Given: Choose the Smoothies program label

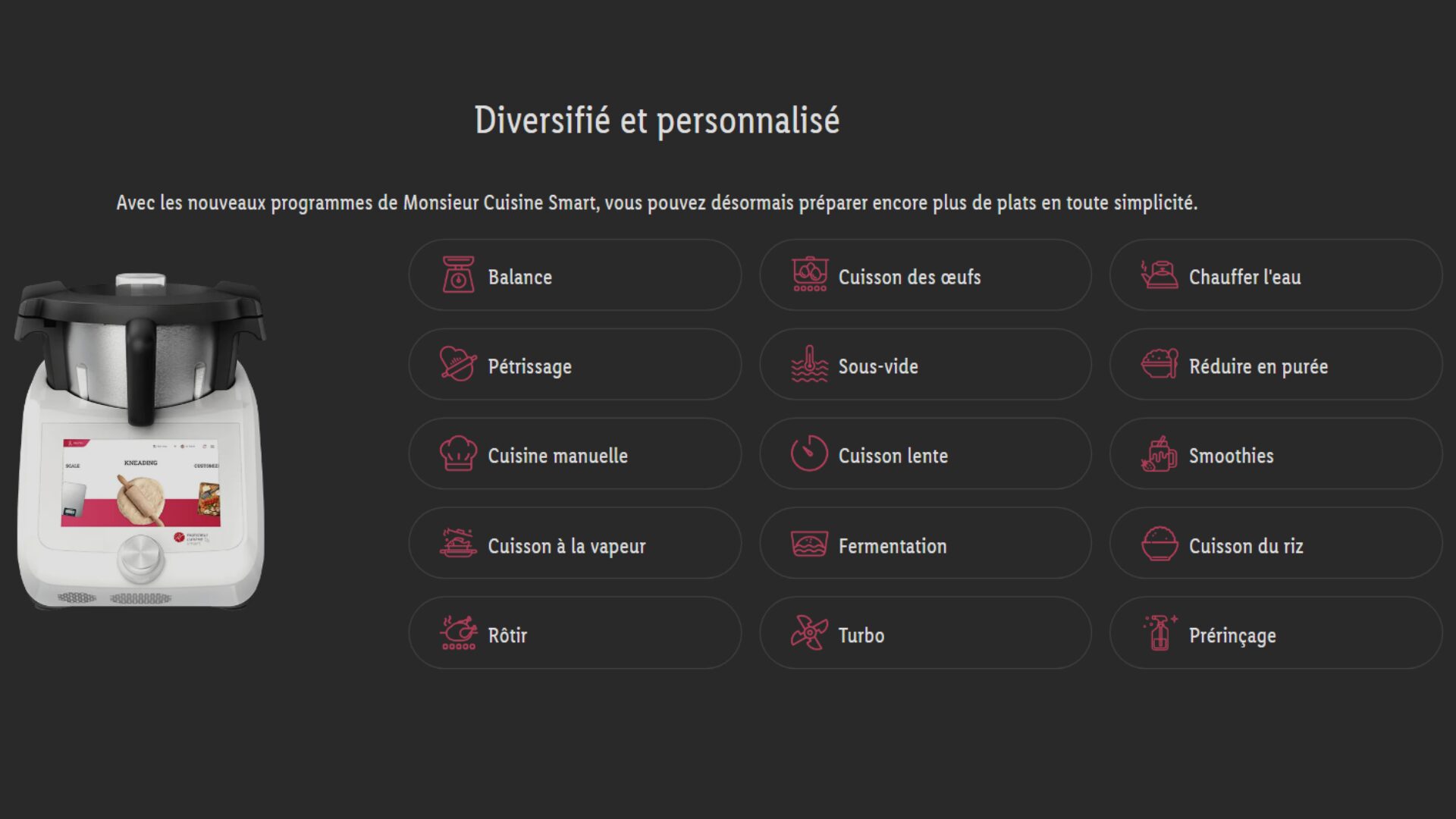Looking at the screenshot, I should coord(1231,456).
